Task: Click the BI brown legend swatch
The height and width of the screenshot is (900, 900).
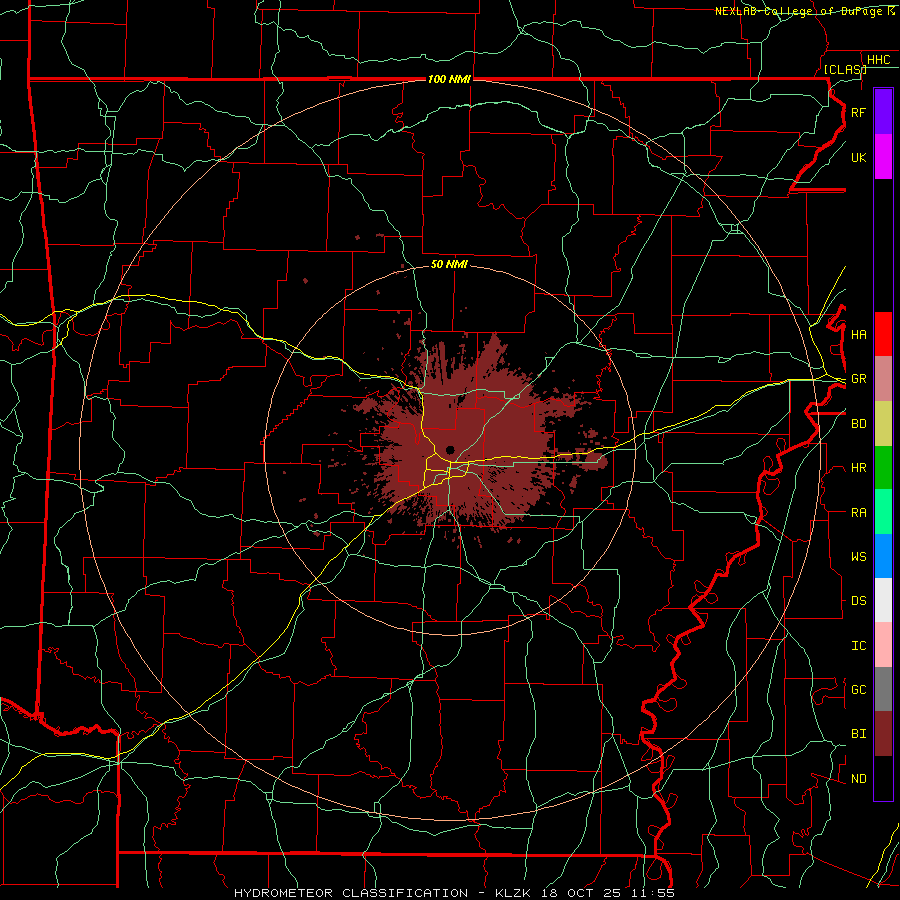Action: click(x=883, y=734)
